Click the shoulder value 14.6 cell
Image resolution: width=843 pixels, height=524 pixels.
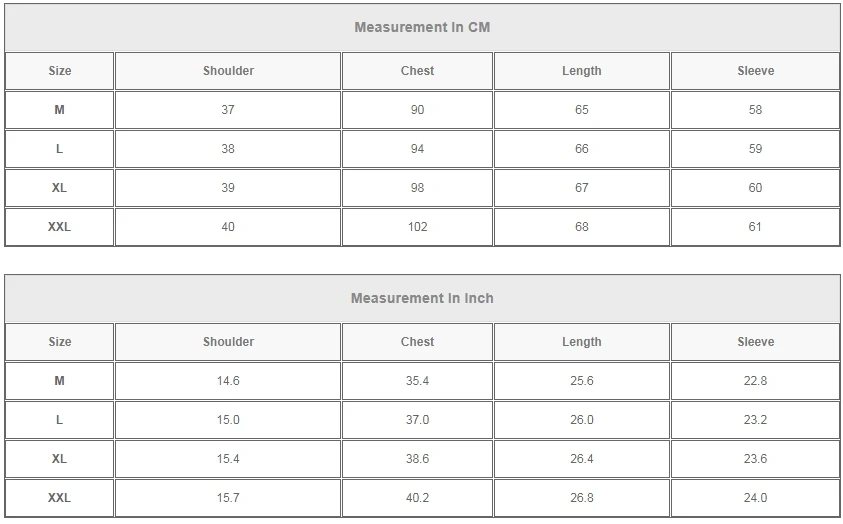point(228,381)
